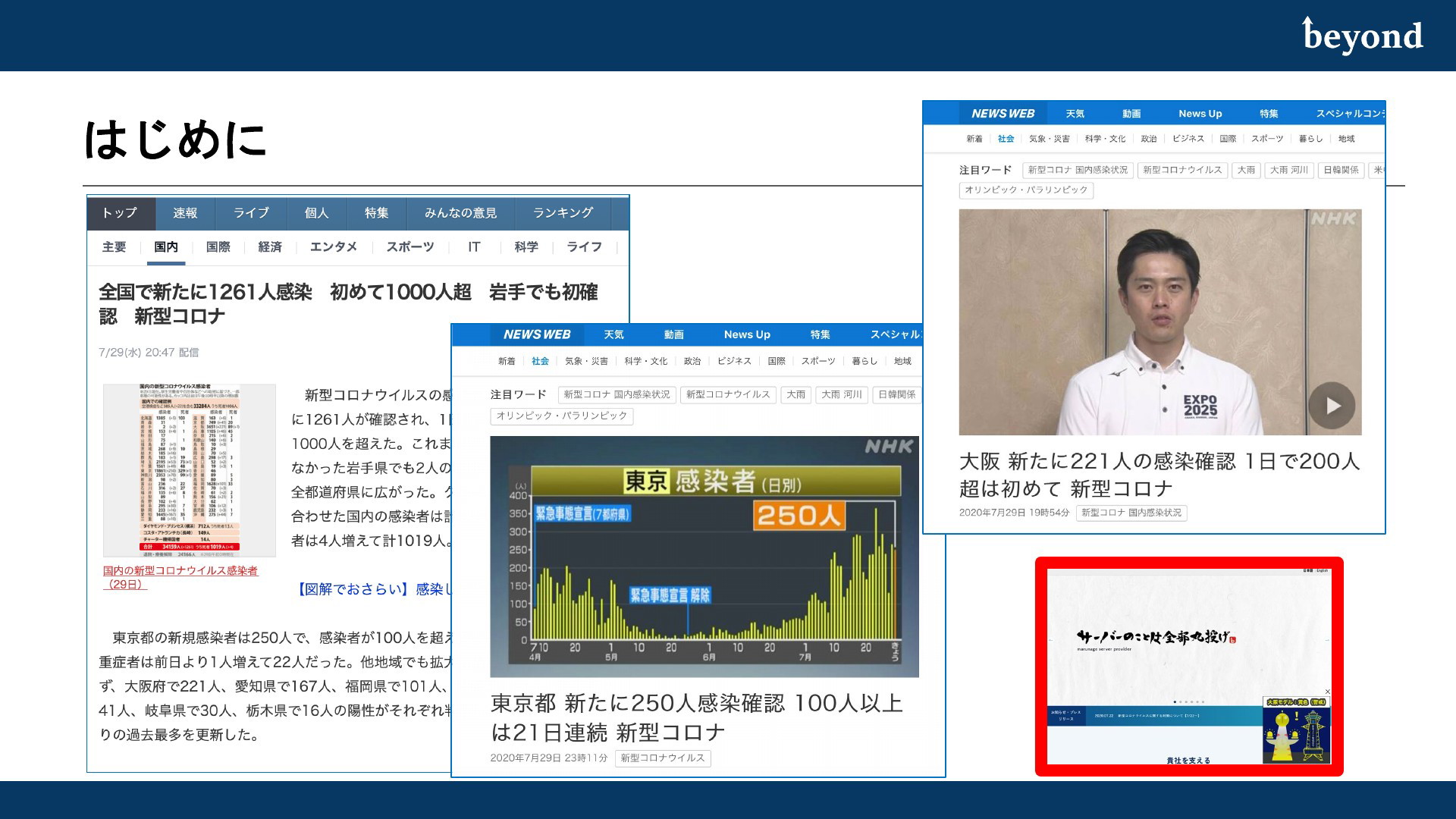The image size is (1456, 819).
Task: Select 政治 in Osaka article window
Action: tap(1149, 139)
